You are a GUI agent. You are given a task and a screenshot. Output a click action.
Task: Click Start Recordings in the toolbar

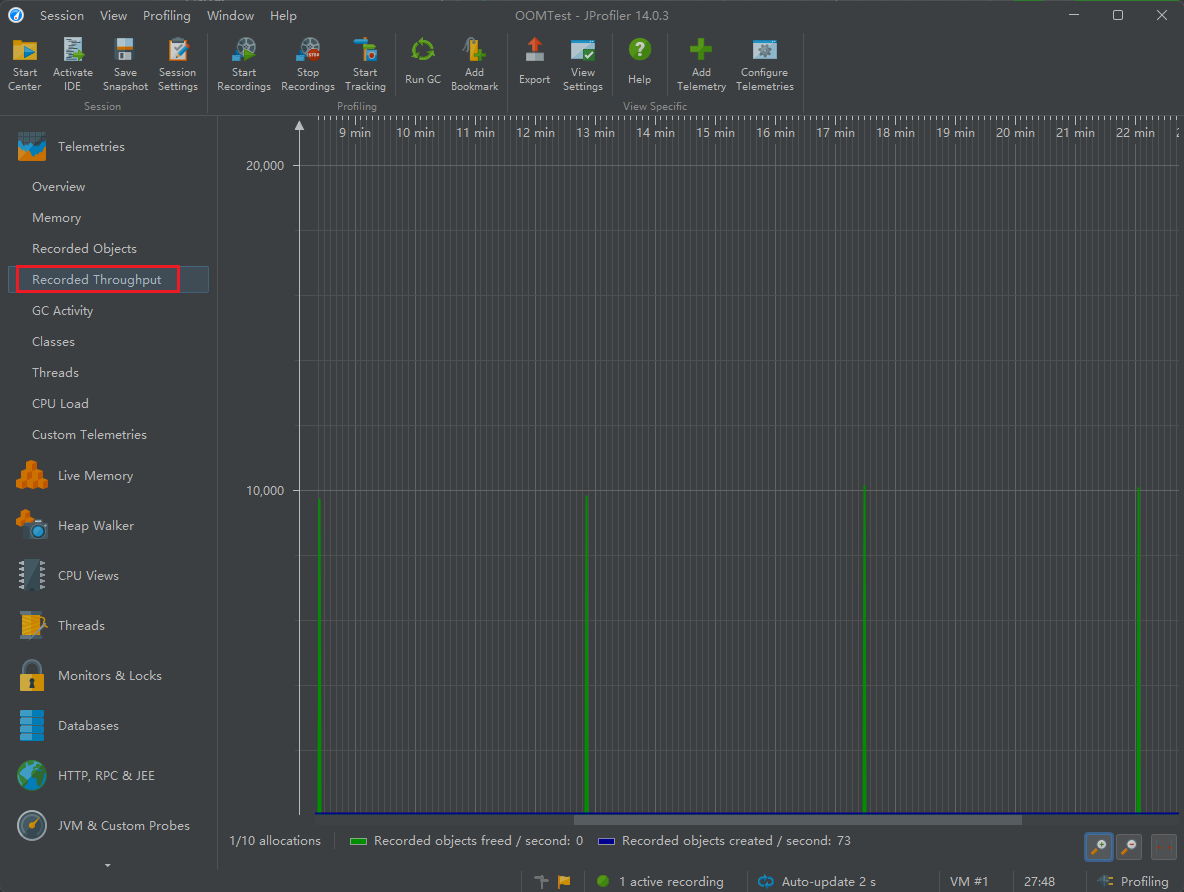(244, 65)
